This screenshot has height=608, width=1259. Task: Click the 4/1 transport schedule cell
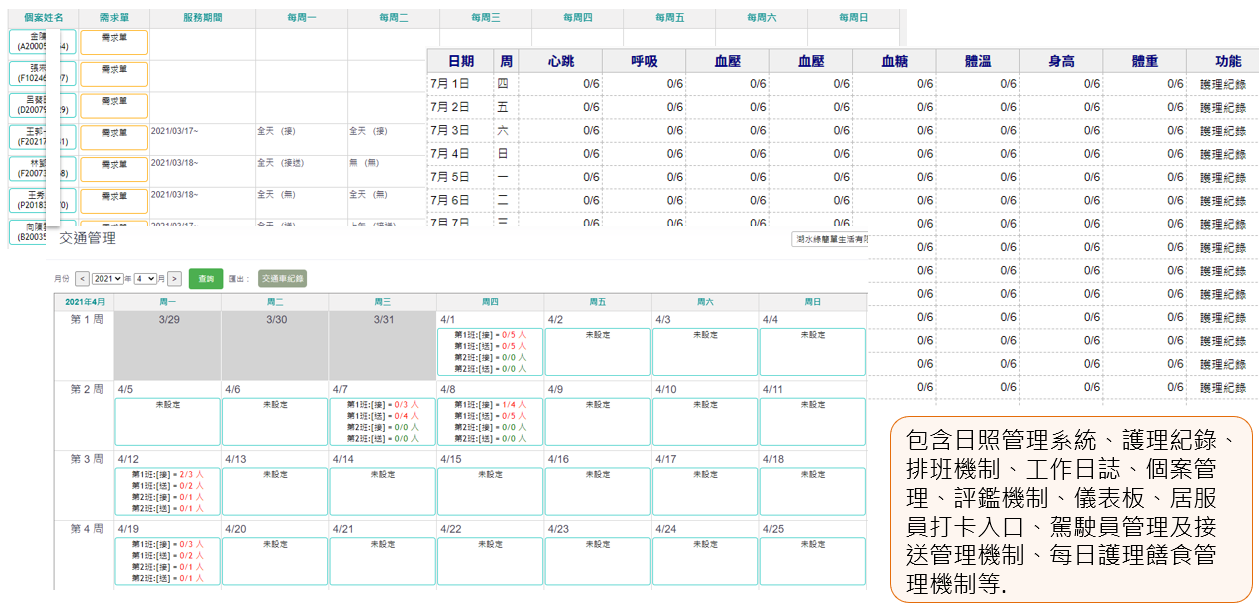point(490,352)
